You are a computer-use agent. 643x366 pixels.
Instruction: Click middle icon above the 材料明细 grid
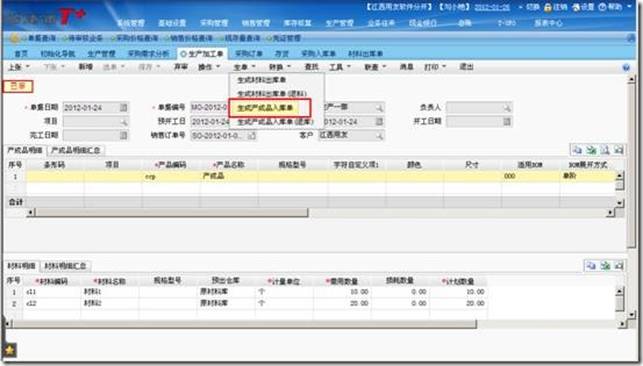tap(605, 266)
